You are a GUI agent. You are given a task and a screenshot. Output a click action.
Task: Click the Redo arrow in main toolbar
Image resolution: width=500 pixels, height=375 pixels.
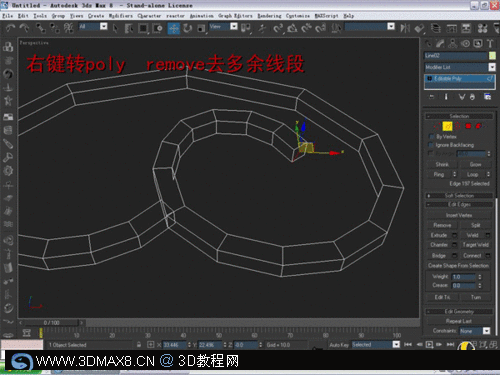24,28
